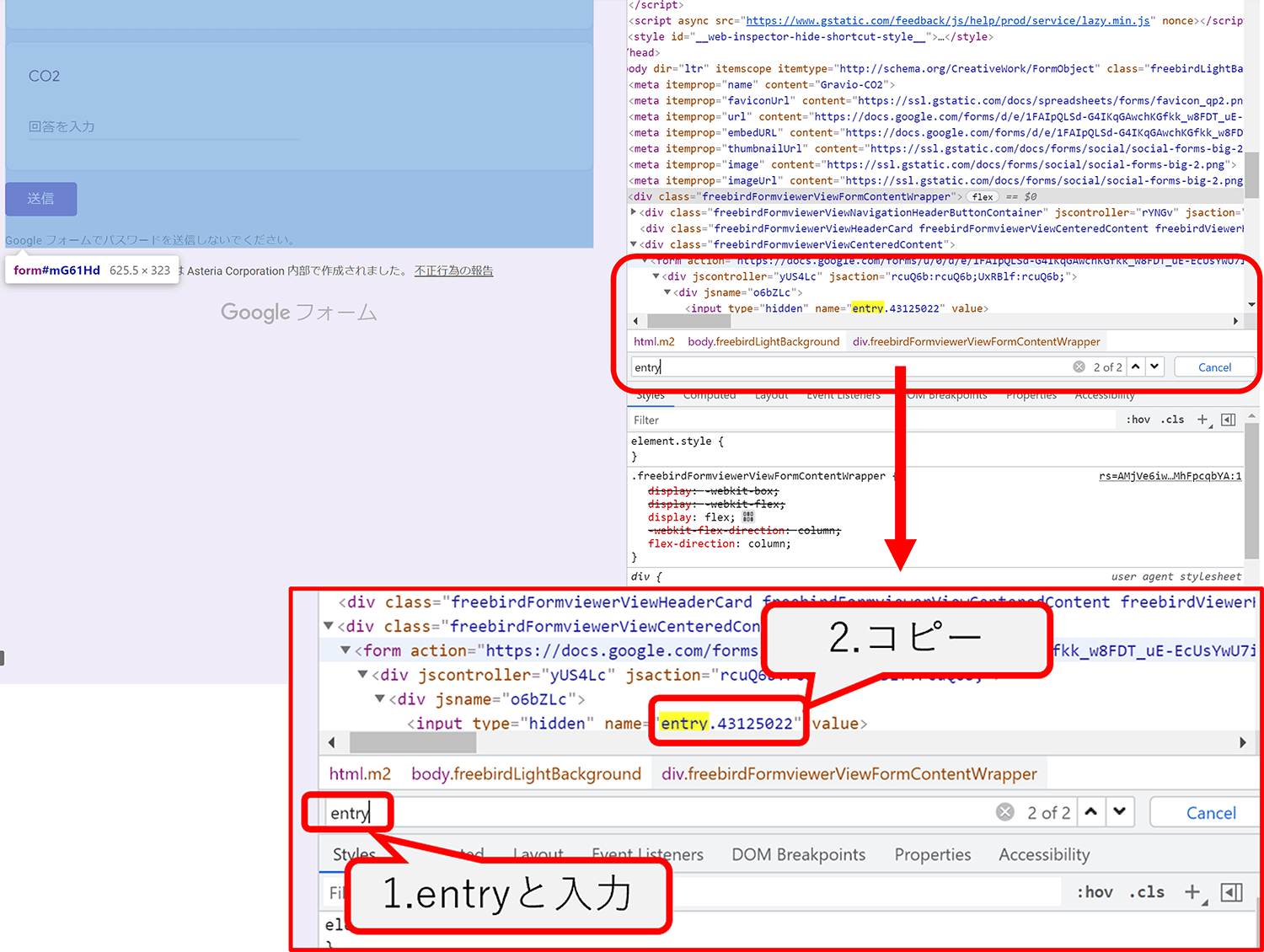The width and height of the screenshot is (1264, 952).
Task: Toggle computed styles sidebar icon in upper Styles pane
Action: coord(1229,420)
